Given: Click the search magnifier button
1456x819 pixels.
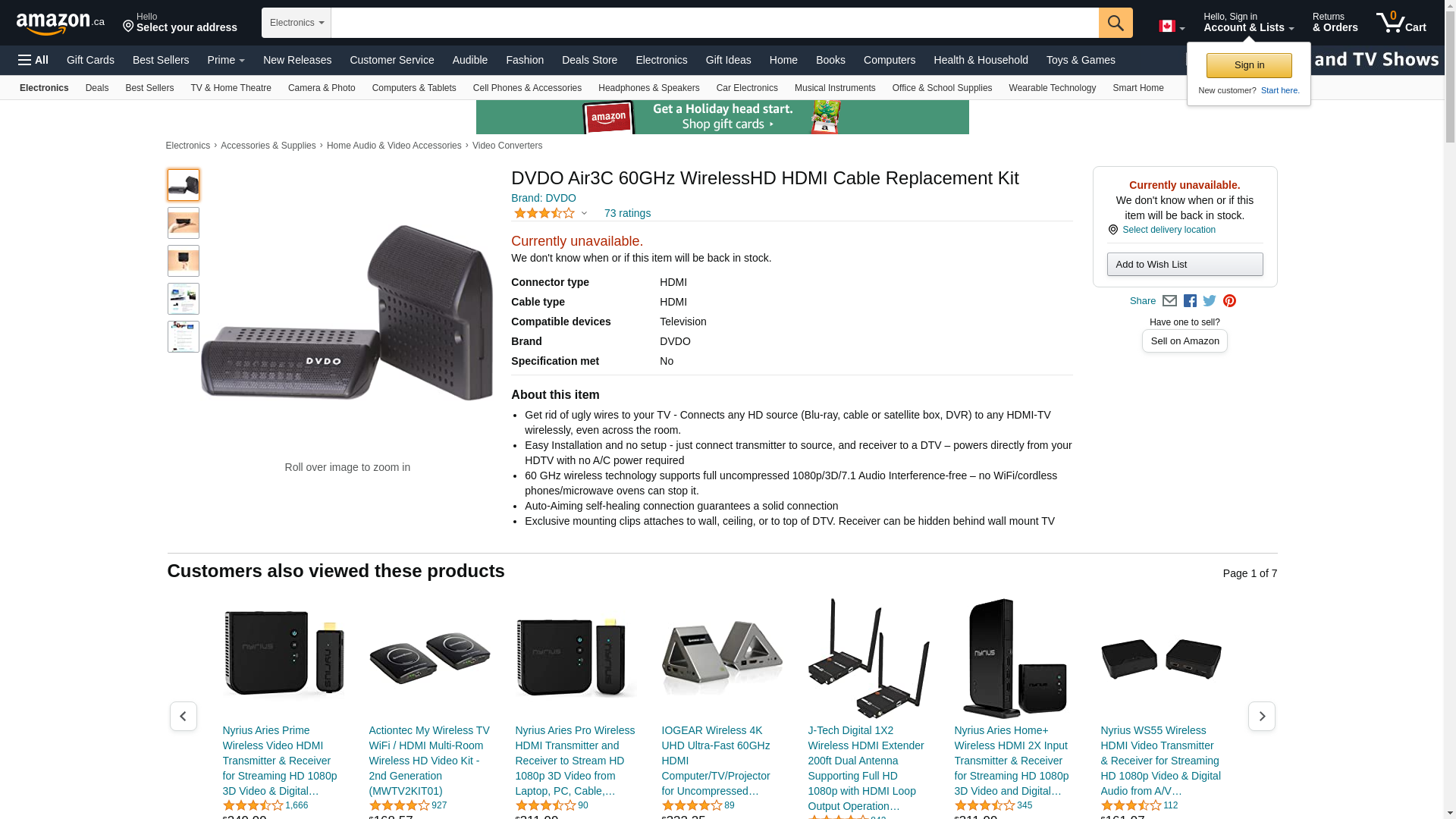Looking at the screenshot, I should point(1116,23).
